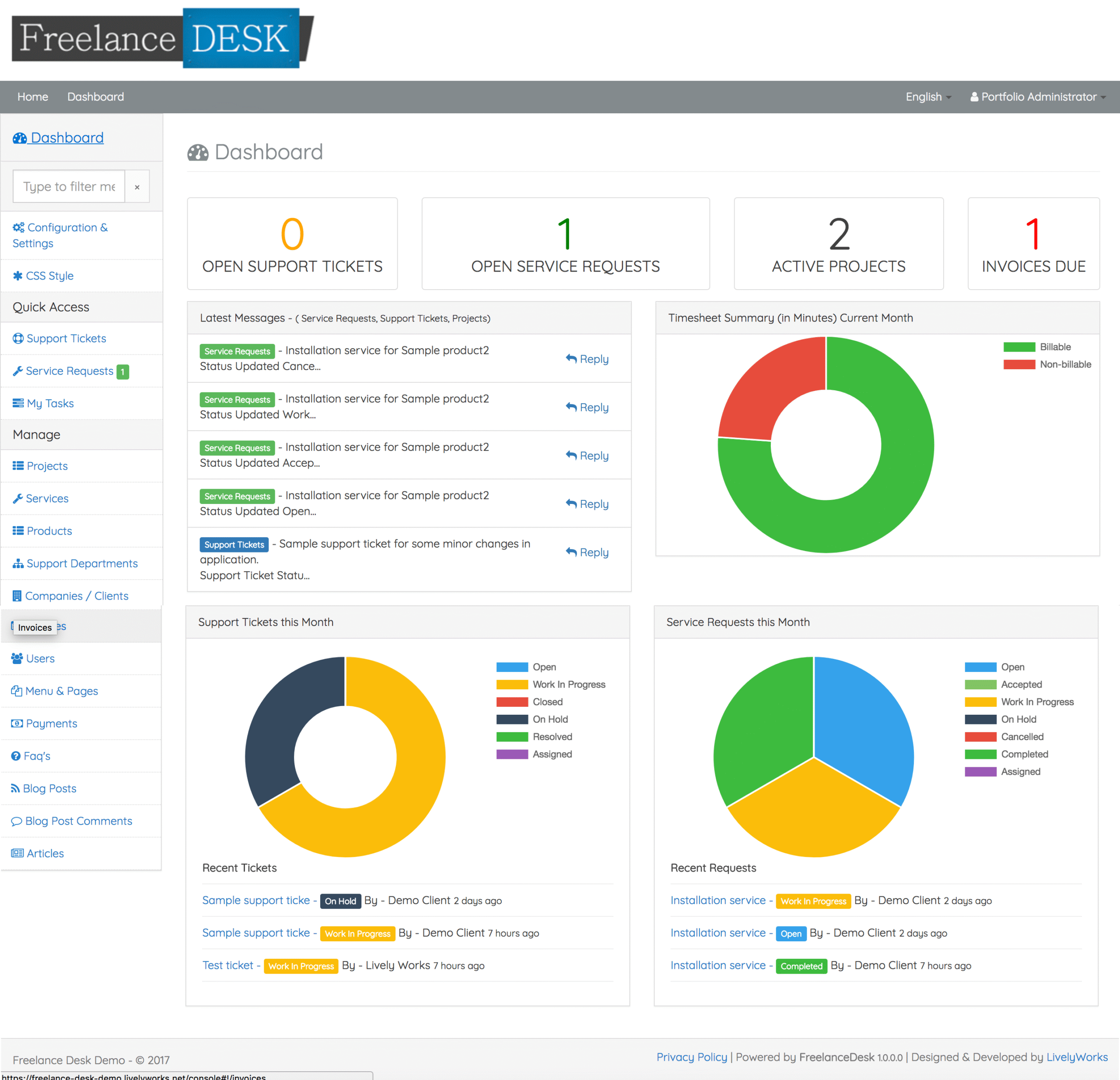
Task: Clear the sidebar filter with the × button
Action: tap(137, 186)
